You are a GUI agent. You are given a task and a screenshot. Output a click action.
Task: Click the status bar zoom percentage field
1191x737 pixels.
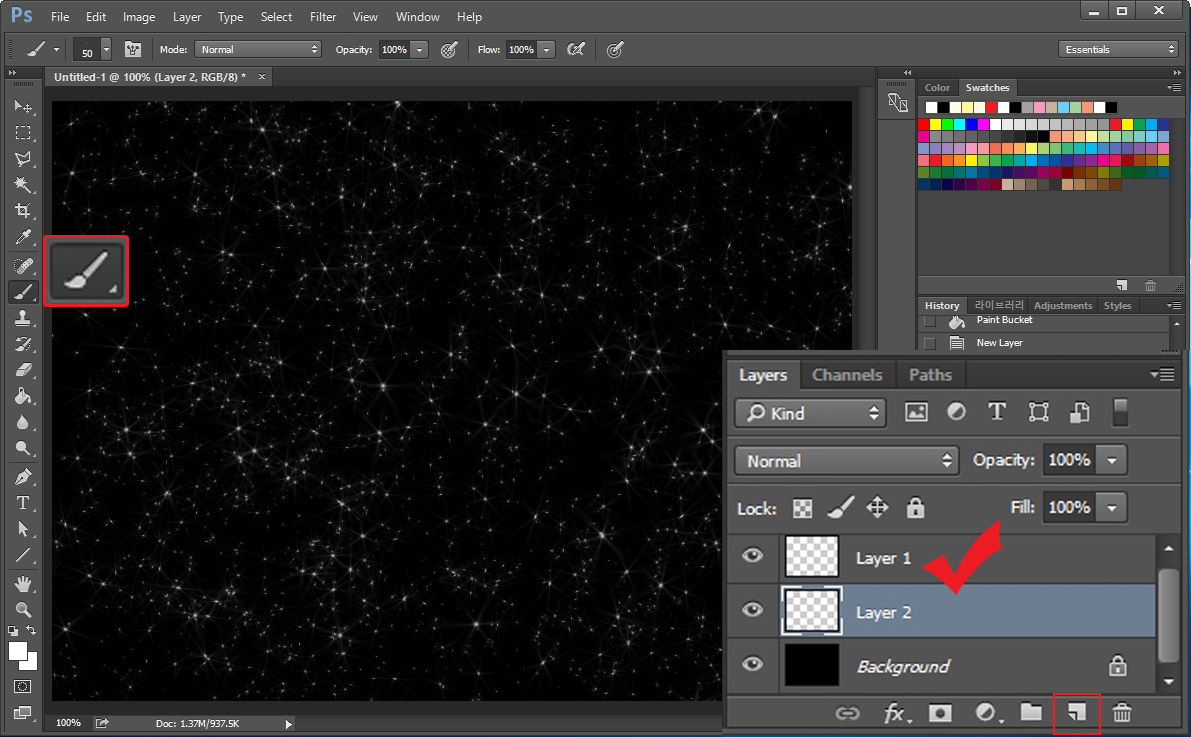click(68, 723)
